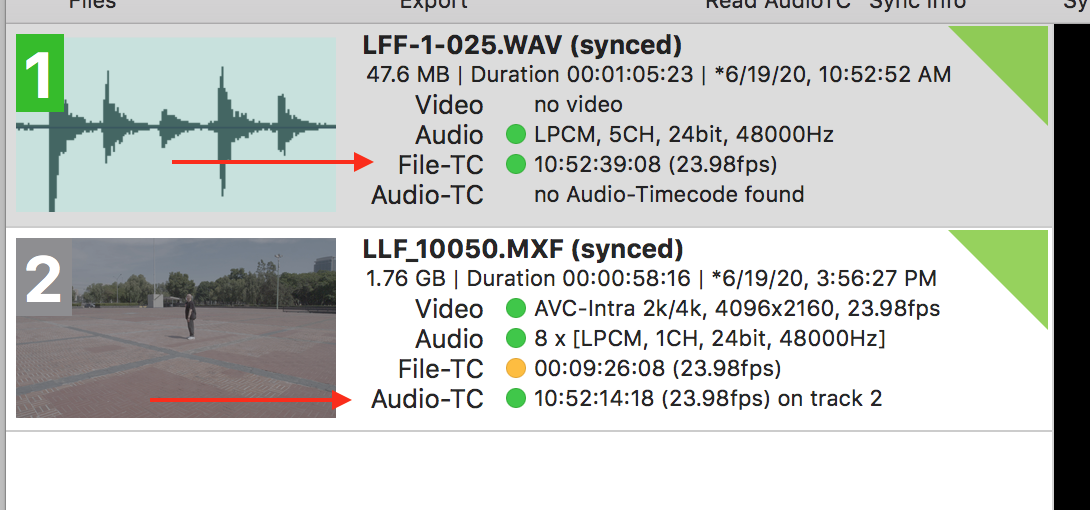Click green dot next to File-TC 10:52:39:08
Viewport: 1090px width, 510px height.
[x=515, y=165]
